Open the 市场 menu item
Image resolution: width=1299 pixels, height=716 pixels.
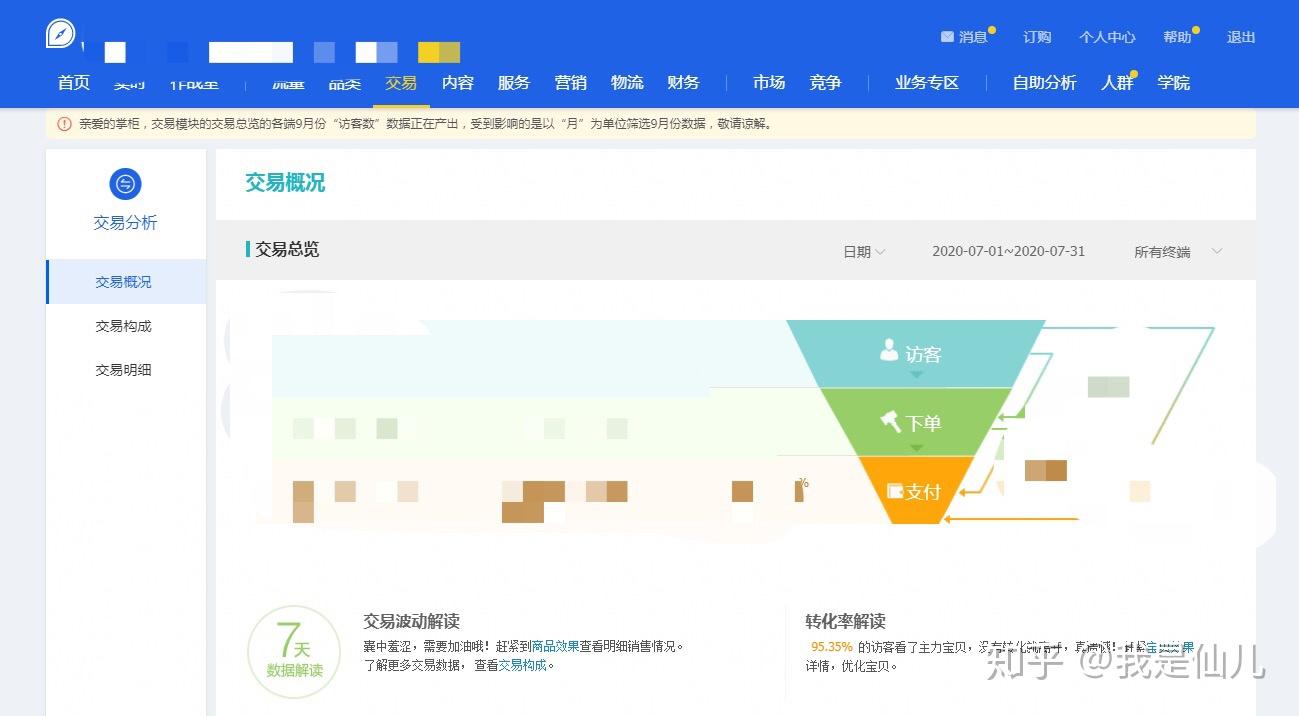[x=769, y=83]
